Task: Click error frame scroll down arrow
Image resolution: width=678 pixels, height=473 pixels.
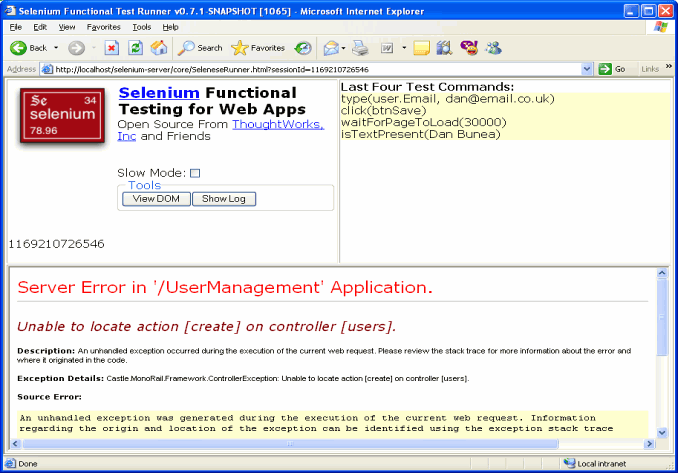Action: (662, 432)
